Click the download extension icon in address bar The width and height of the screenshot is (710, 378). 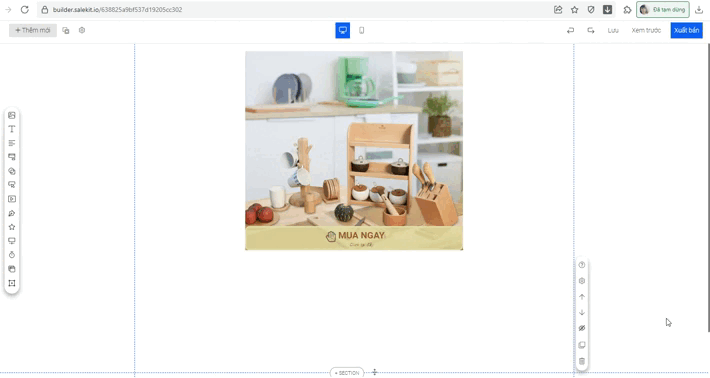pyautogui.click(x=608, y=10)
